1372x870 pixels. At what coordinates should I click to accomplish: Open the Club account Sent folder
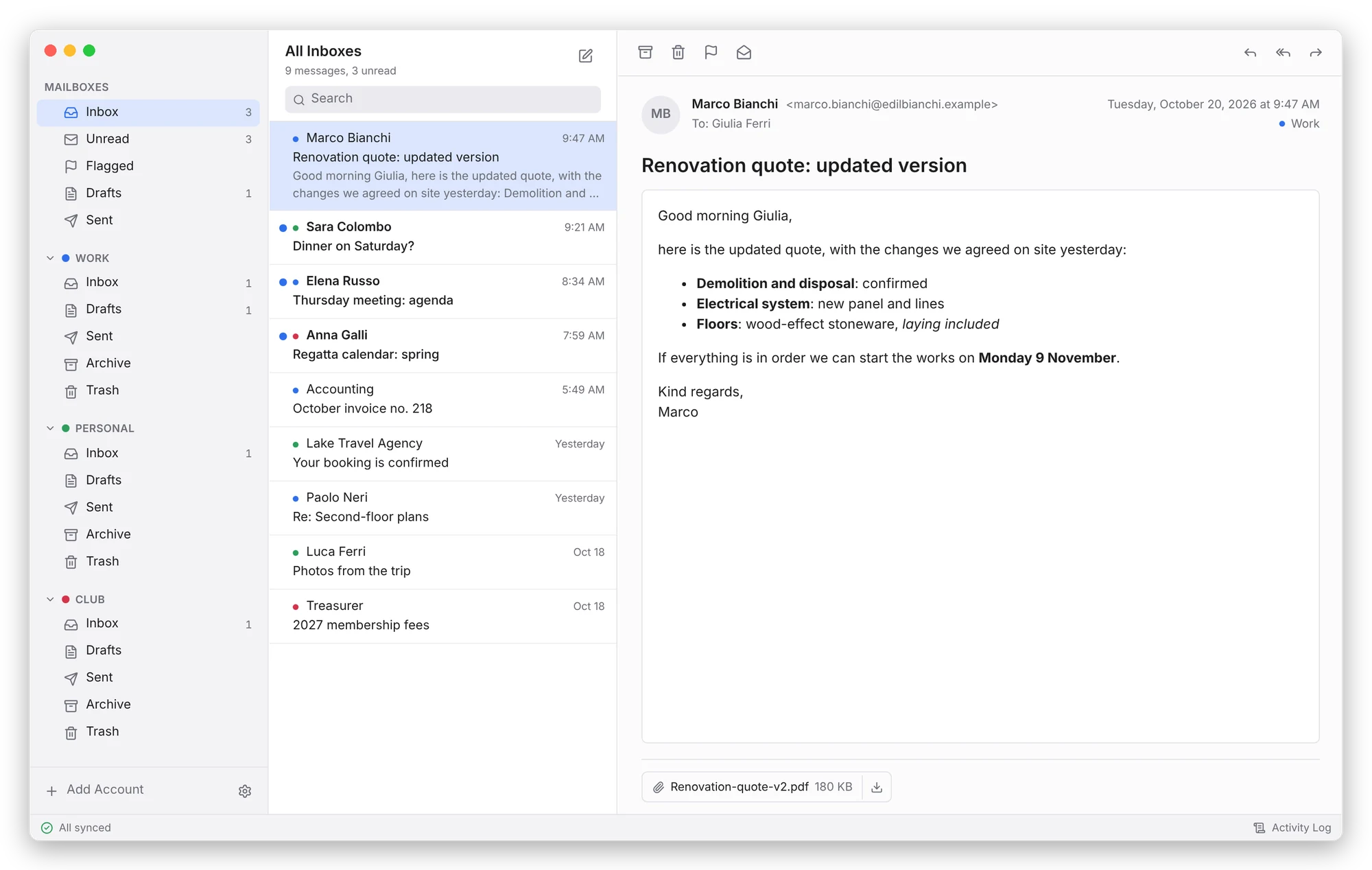pos(148,678)
